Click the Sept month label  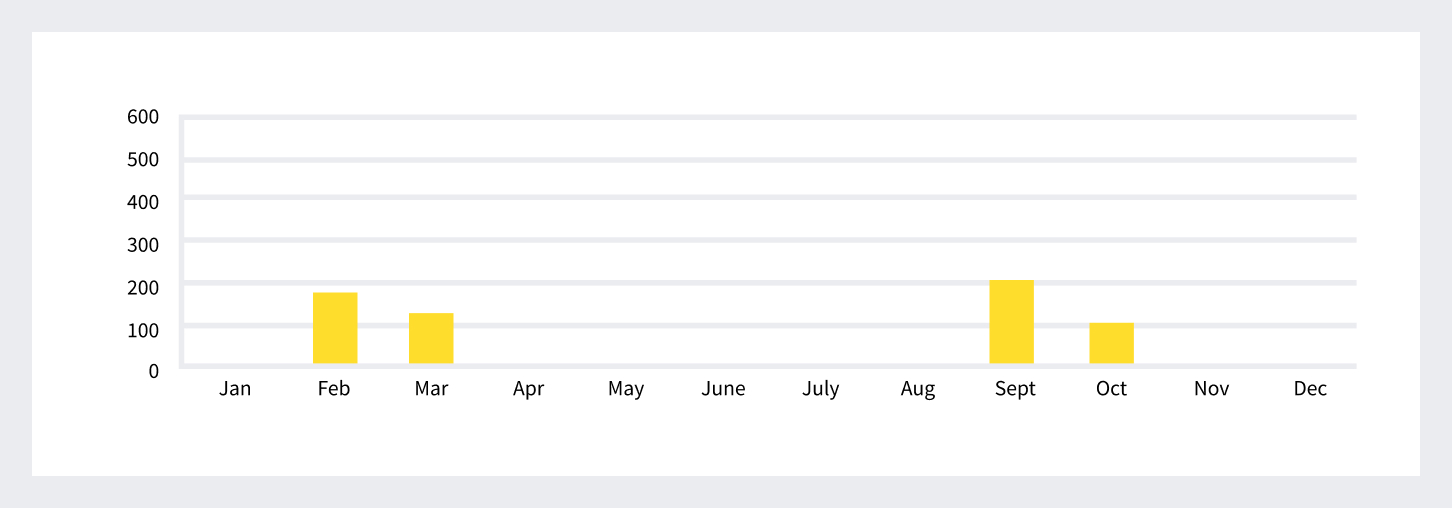(1015, 389)
